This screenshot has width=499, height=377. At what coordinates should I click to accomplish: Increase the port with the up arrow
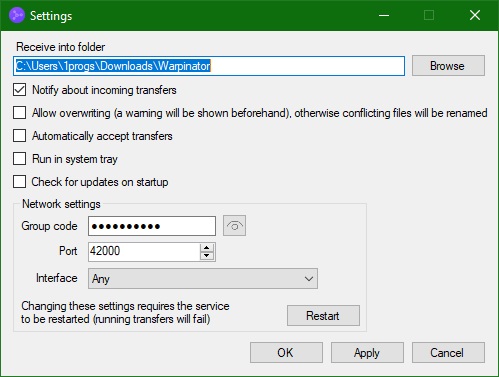tap(207, 248)
